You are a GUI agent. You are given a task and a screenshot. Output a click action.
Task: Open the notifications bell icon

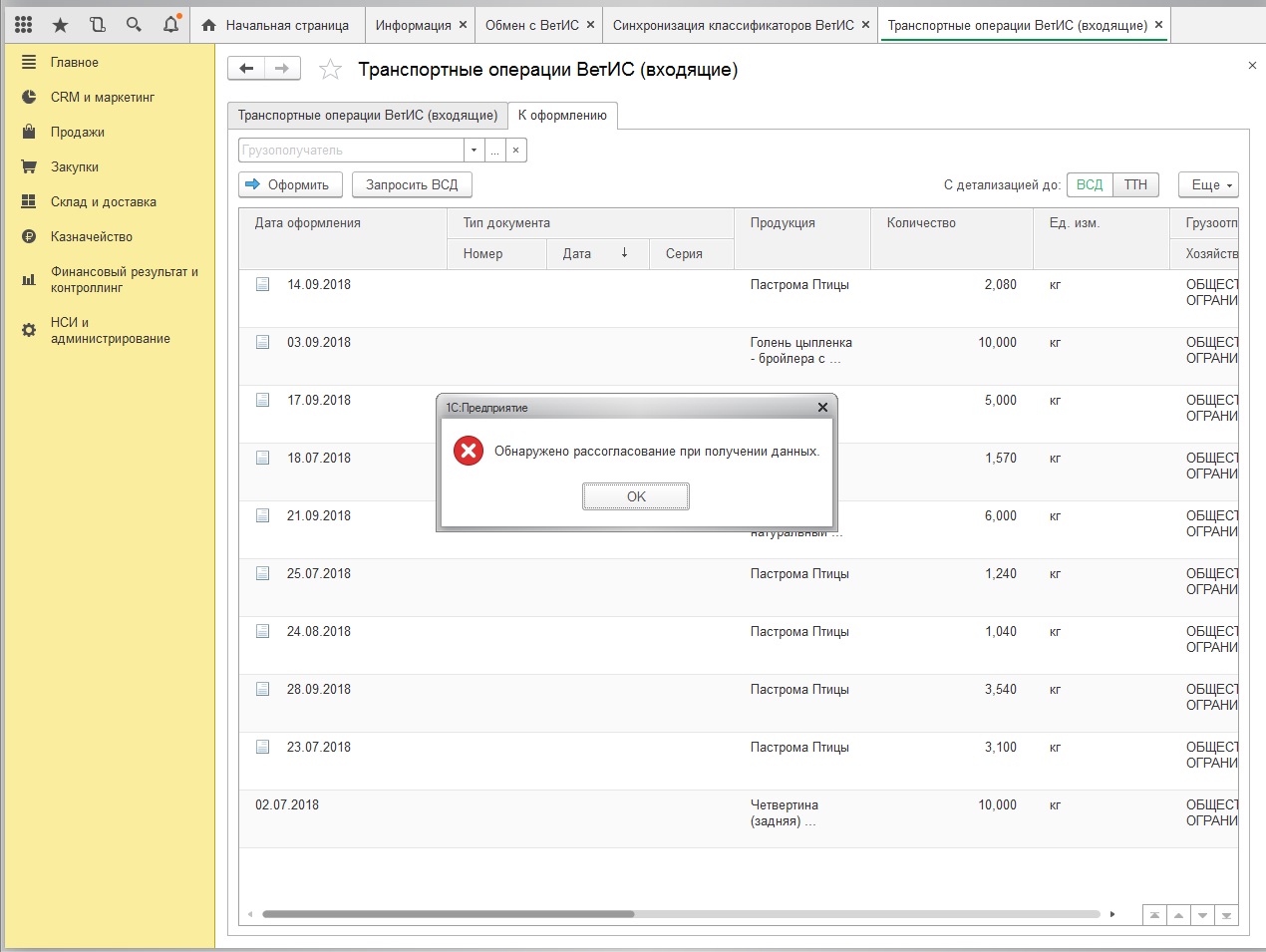point(171,24)
